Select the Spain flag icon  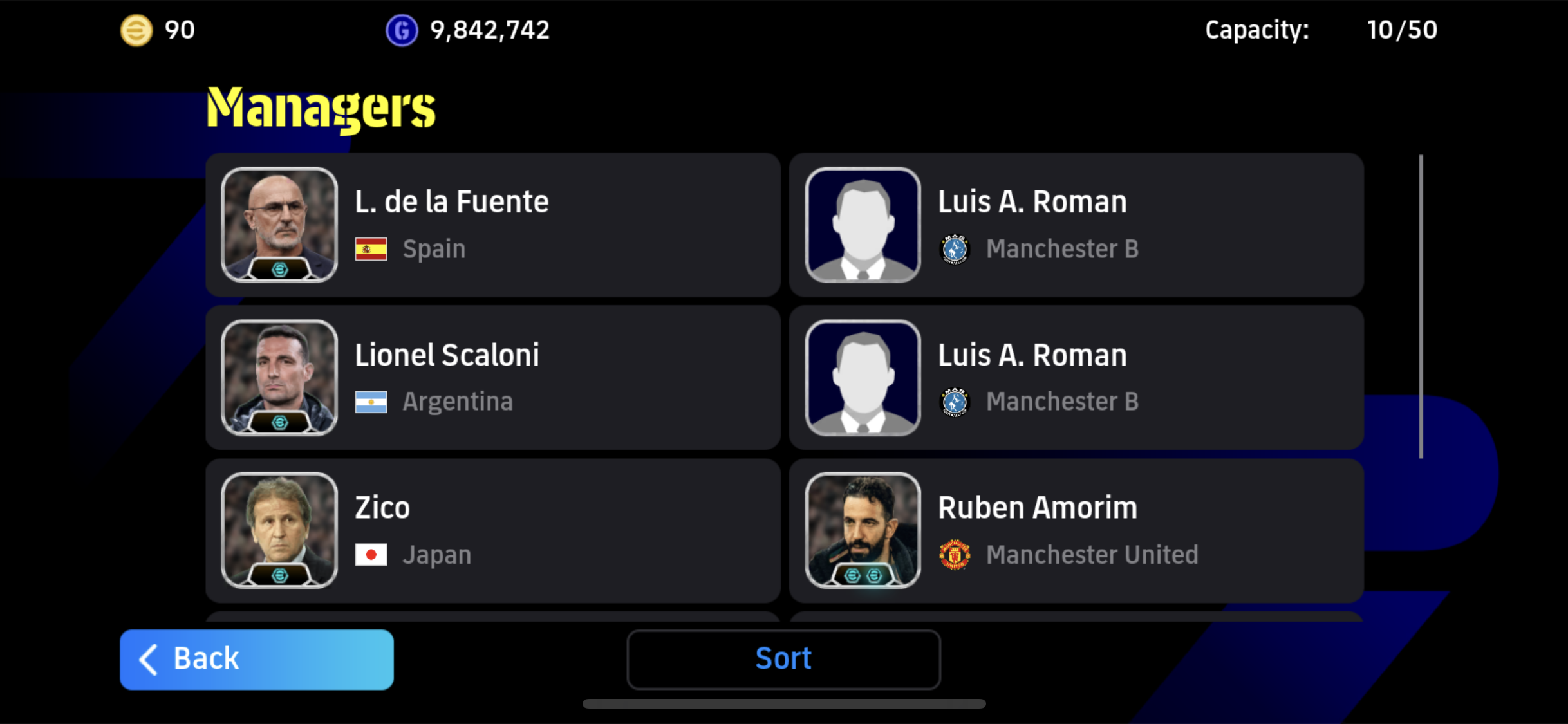[371, 249]
